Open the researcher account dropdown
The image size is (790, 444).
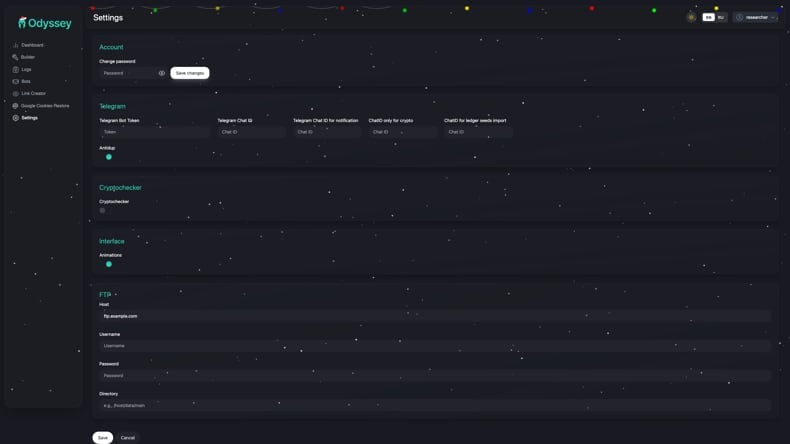coord(756,17)
